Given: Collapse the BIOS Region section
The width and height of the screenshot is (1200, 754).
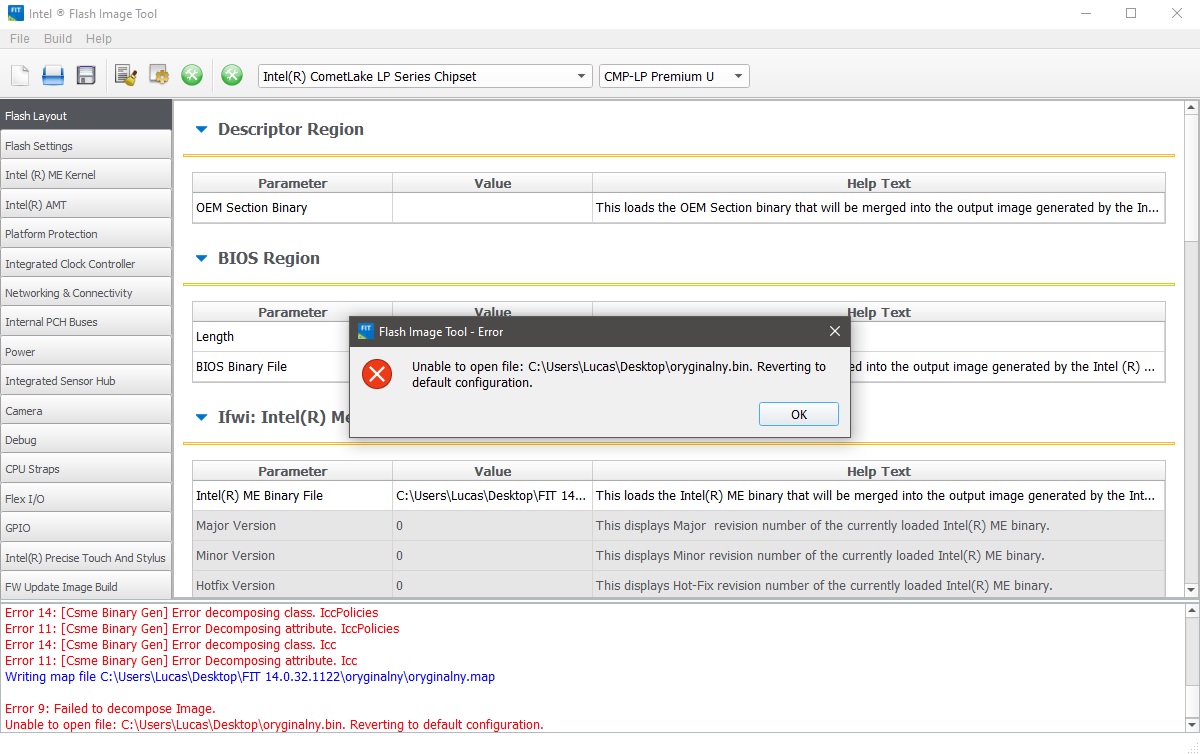Looking at the screenshot, I should point(201,259).
